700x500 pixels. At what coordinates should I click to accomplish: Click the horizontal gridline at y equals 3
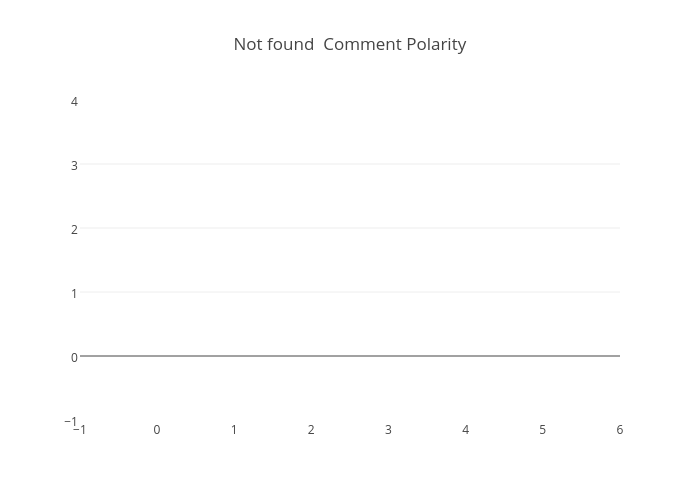click(x=350, y=164)
